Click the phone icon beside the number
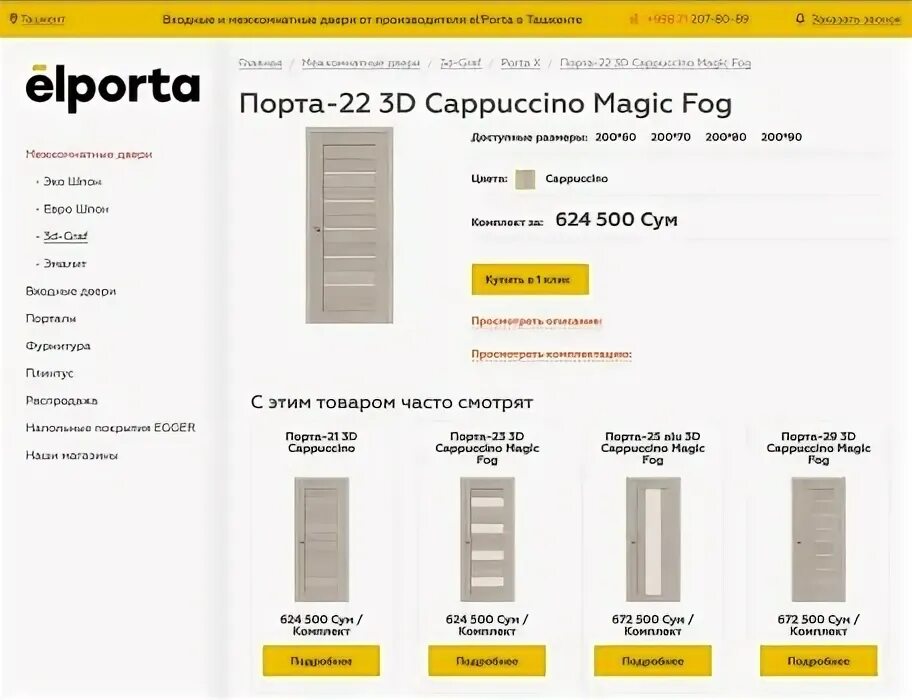Screen dimensions: 912x700 pos(634,19)
